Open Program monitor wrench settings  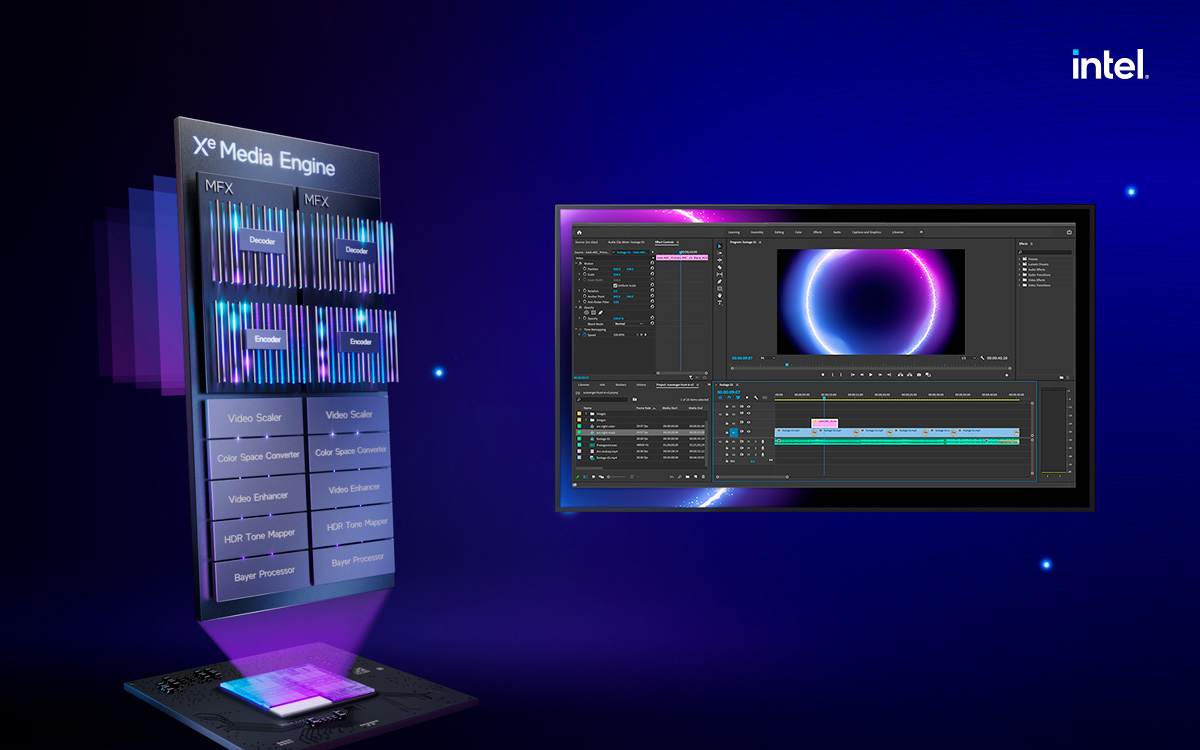click(x=983, y=358)
